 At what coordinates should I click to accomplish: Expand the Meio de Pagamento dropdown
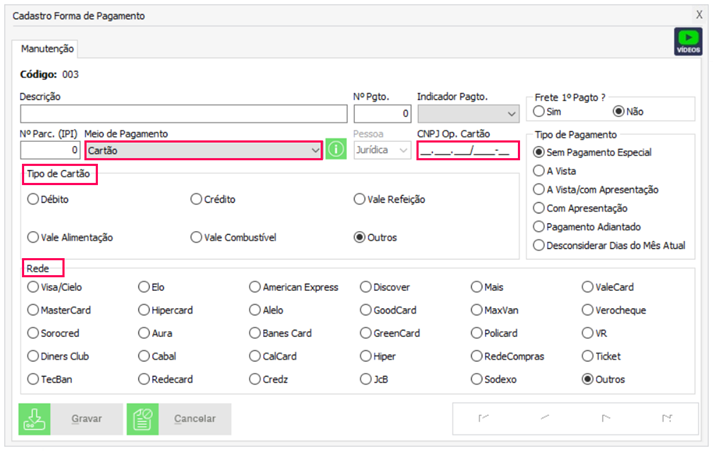pyautogui.click(x=312, y=150)
